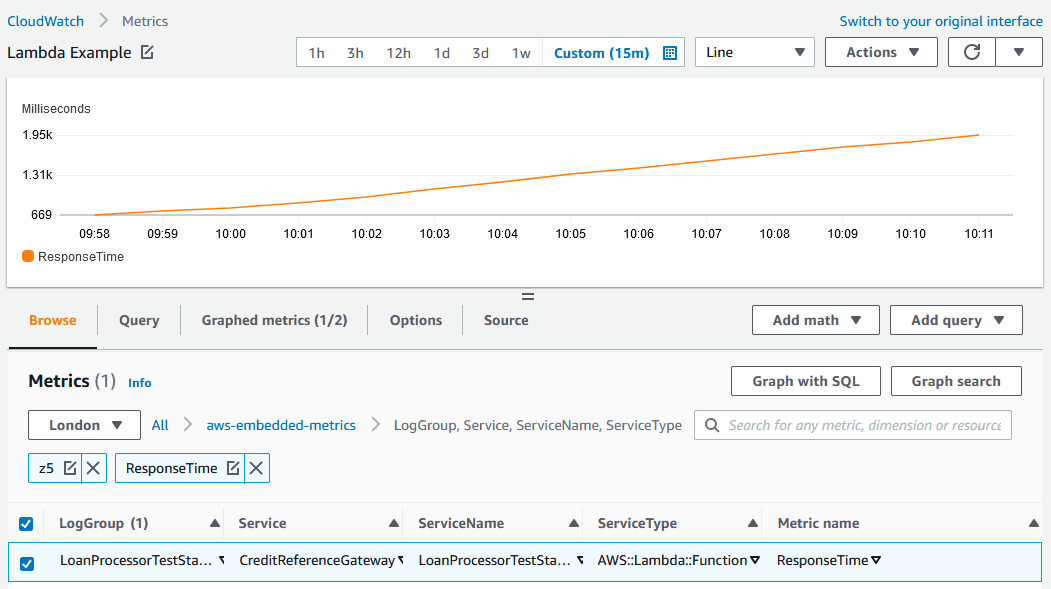The image size is (1051, 589).
Task: Switch to your original interface
Action: pyautogui.click(x=941, y=21)
